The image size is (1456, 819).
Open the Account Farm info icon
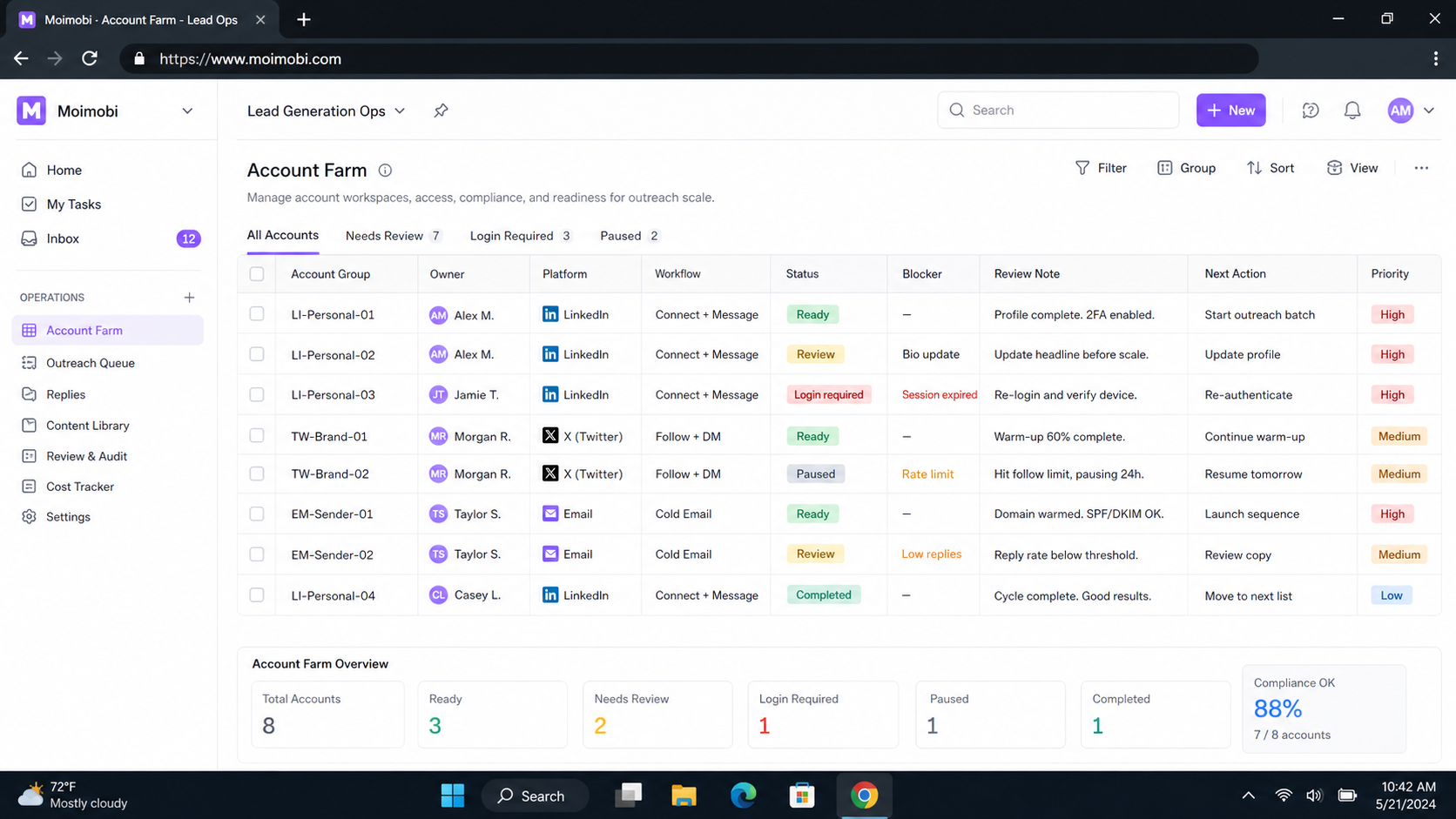click(x=385, y=171)
